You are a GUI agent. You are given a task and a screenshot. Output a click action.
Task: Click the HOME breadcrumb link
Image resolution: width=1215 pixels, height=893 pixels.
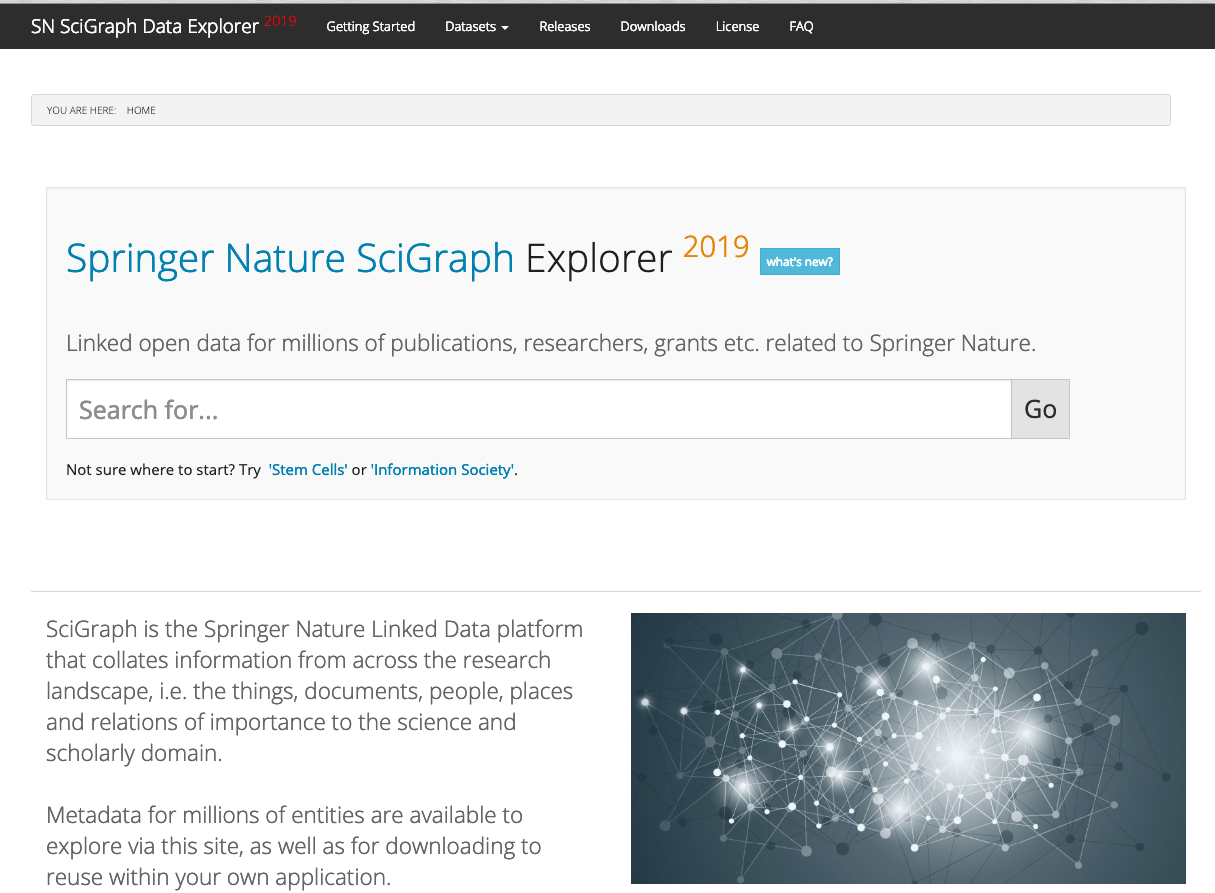[141, 110]
